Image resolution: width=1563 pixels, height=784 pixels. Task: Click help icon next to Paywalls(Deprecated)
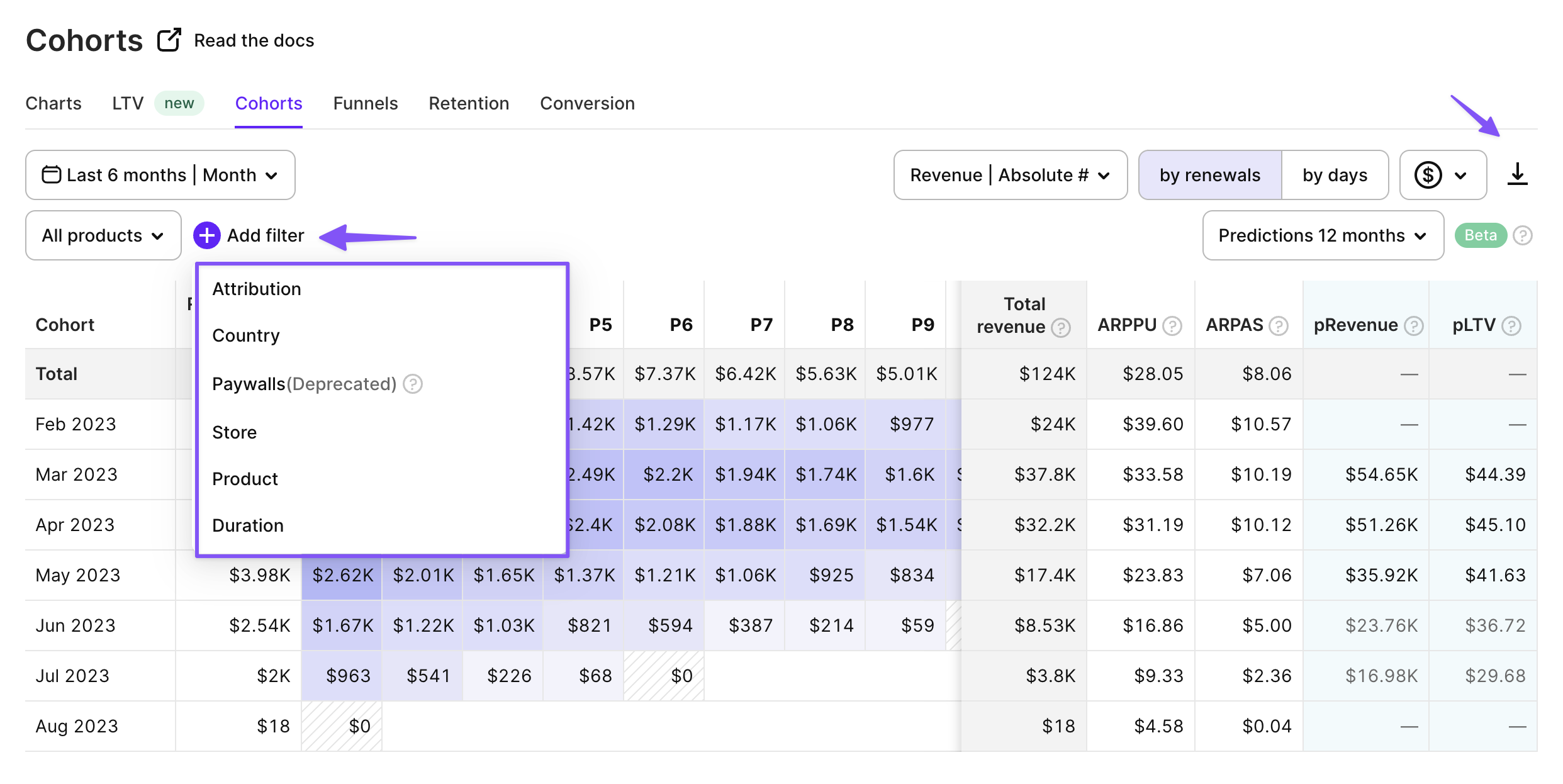413,384
